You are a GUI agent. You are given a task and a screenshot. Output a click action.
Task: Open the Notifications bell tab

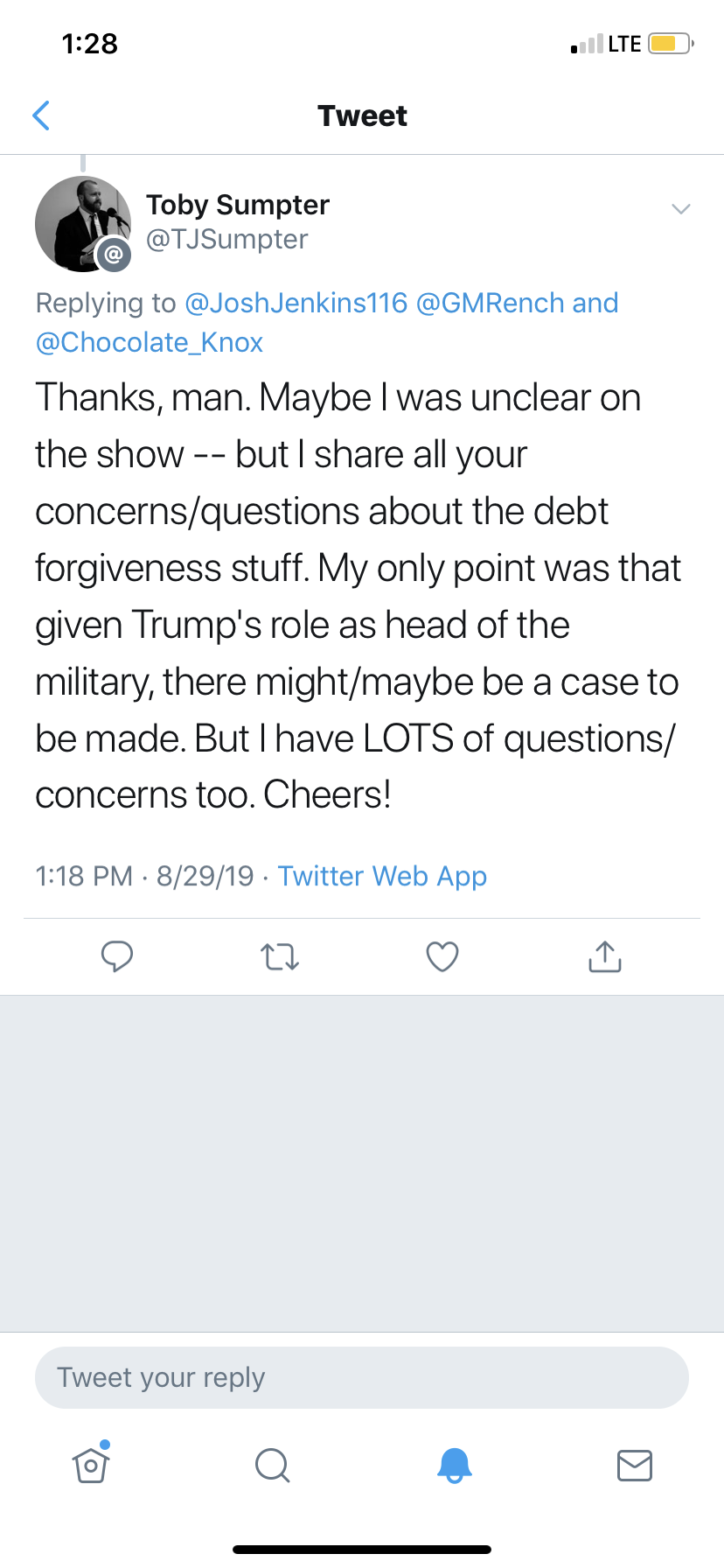pos(454,1465)
